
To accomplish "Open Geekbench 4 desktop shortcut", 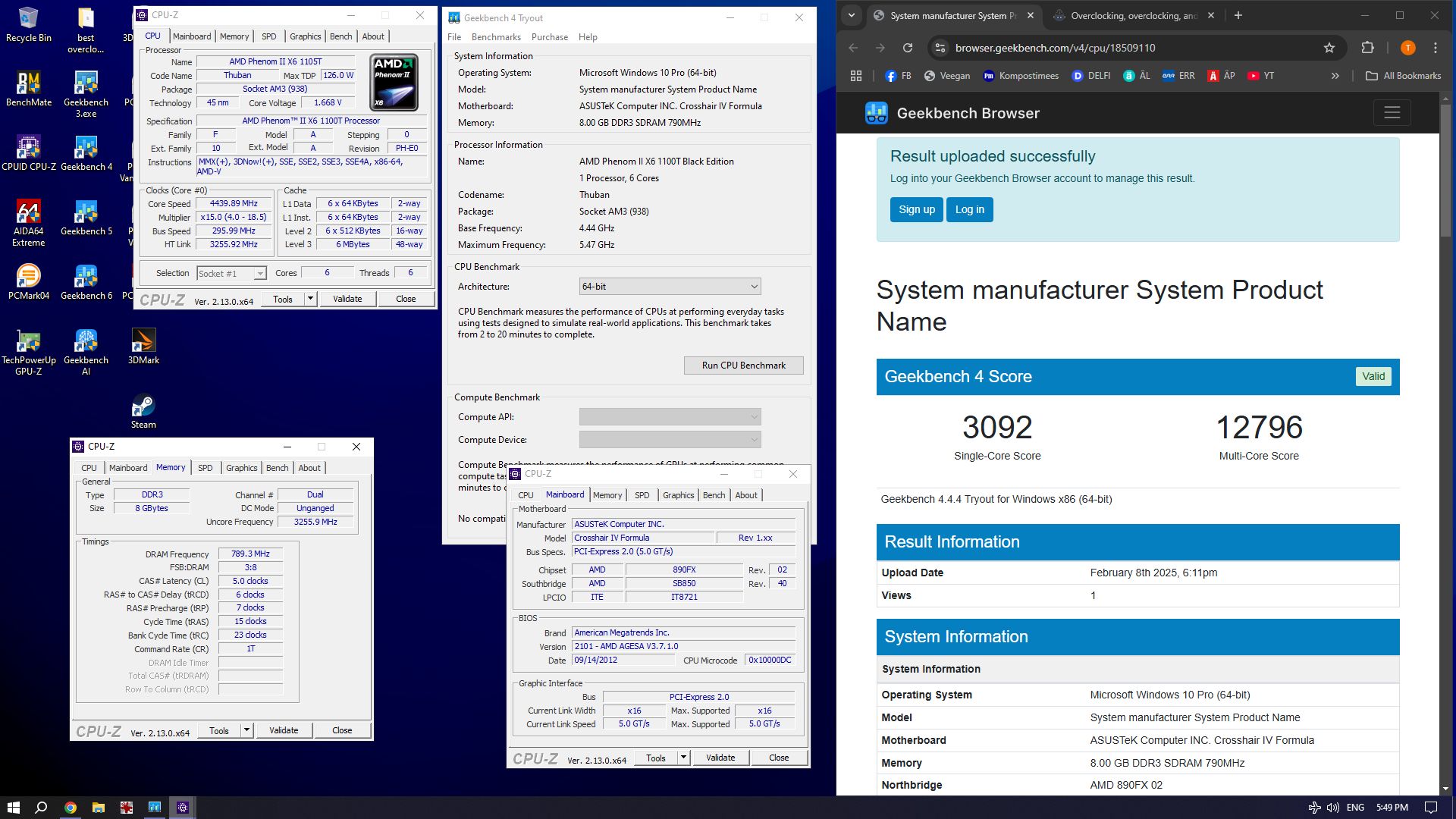I will 86,153.
